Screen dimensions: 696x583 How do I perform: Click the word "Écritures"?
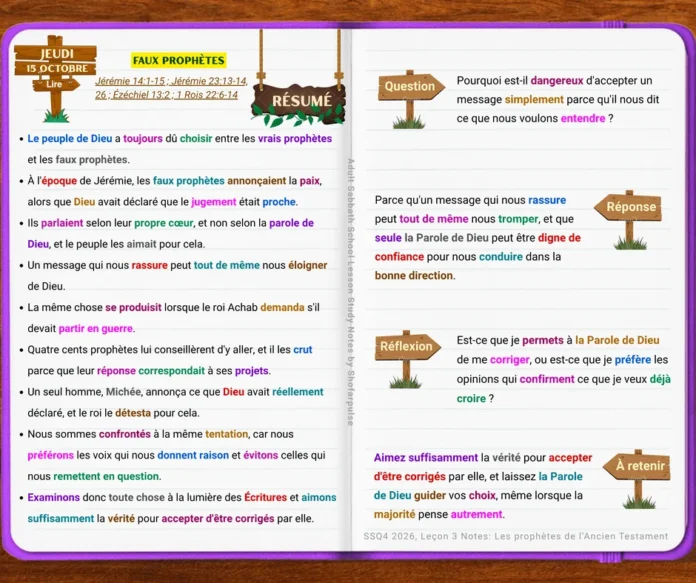(265, 497)
